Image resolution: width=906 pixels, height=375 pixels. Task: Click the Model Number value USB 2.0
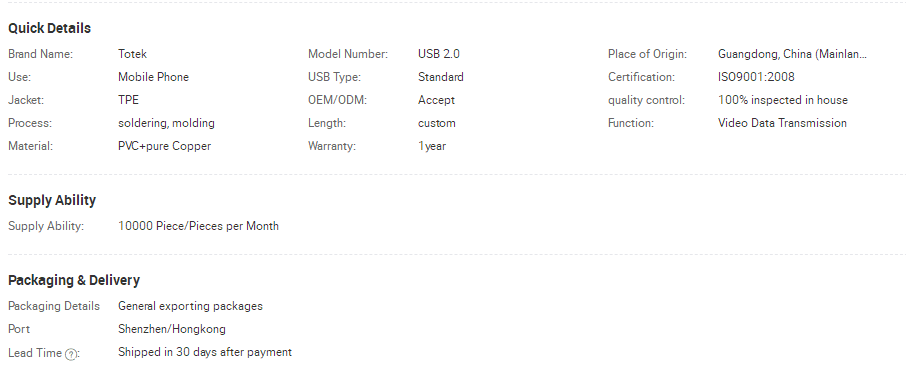click(x=439, y=54)
